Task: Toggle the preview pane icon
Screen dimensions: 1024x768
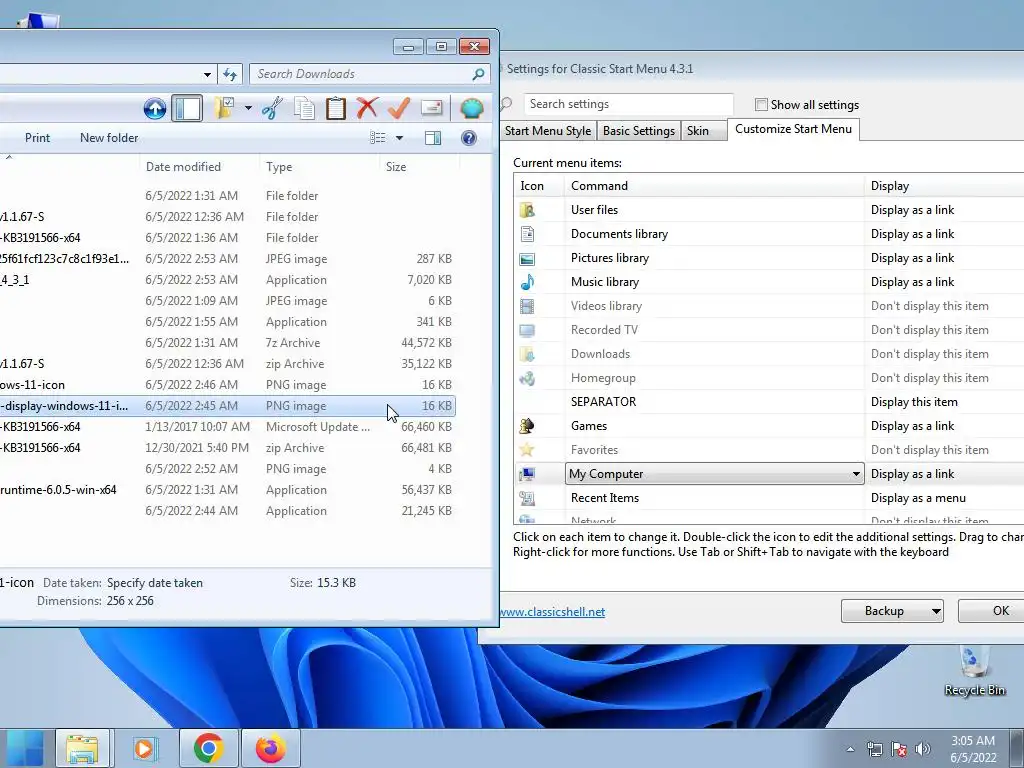Action: 433,138
